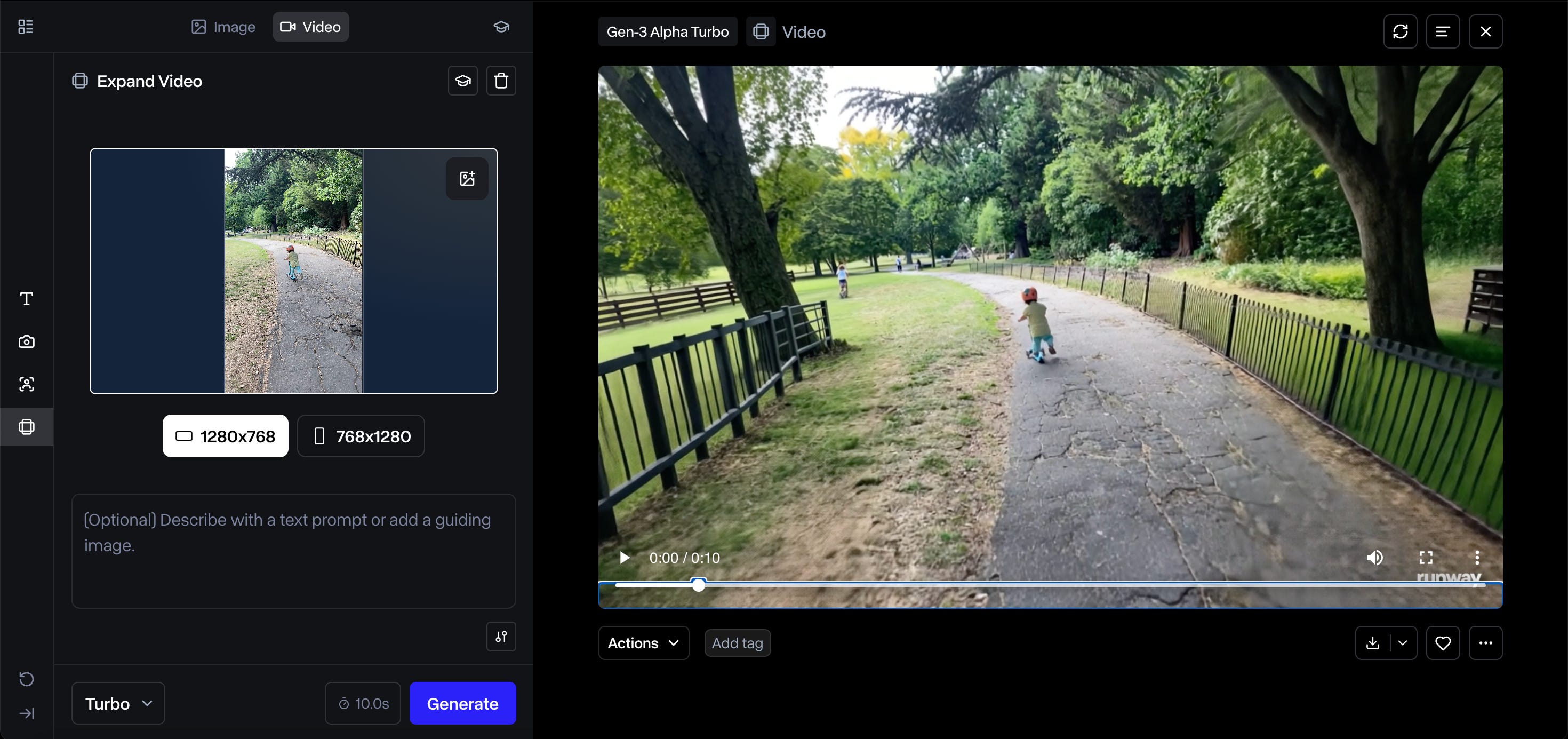Collapse the panel with the arrow-to-bar icon
This screenshot has height=739, width=1568.
point(26,713)
